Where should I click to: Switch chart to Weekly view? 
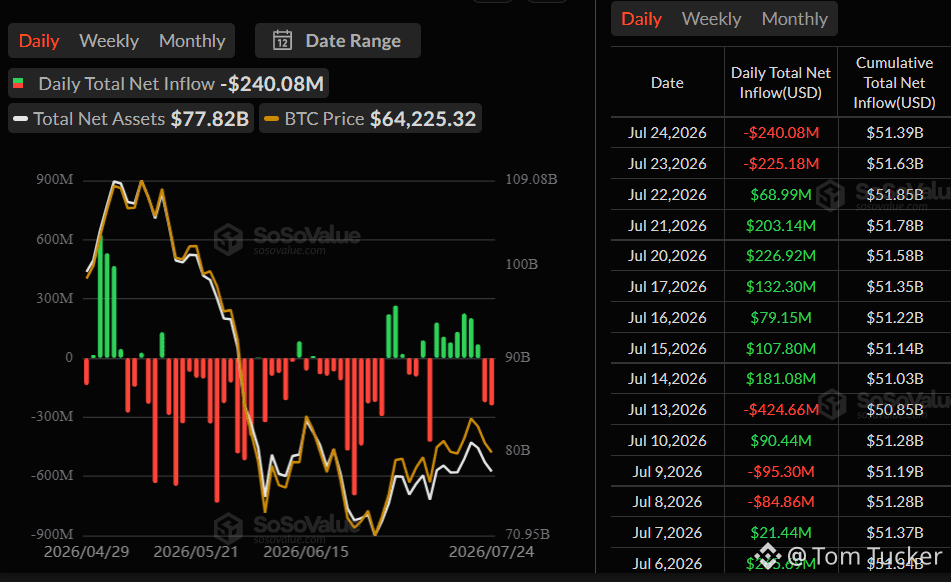tap(109, 41)
